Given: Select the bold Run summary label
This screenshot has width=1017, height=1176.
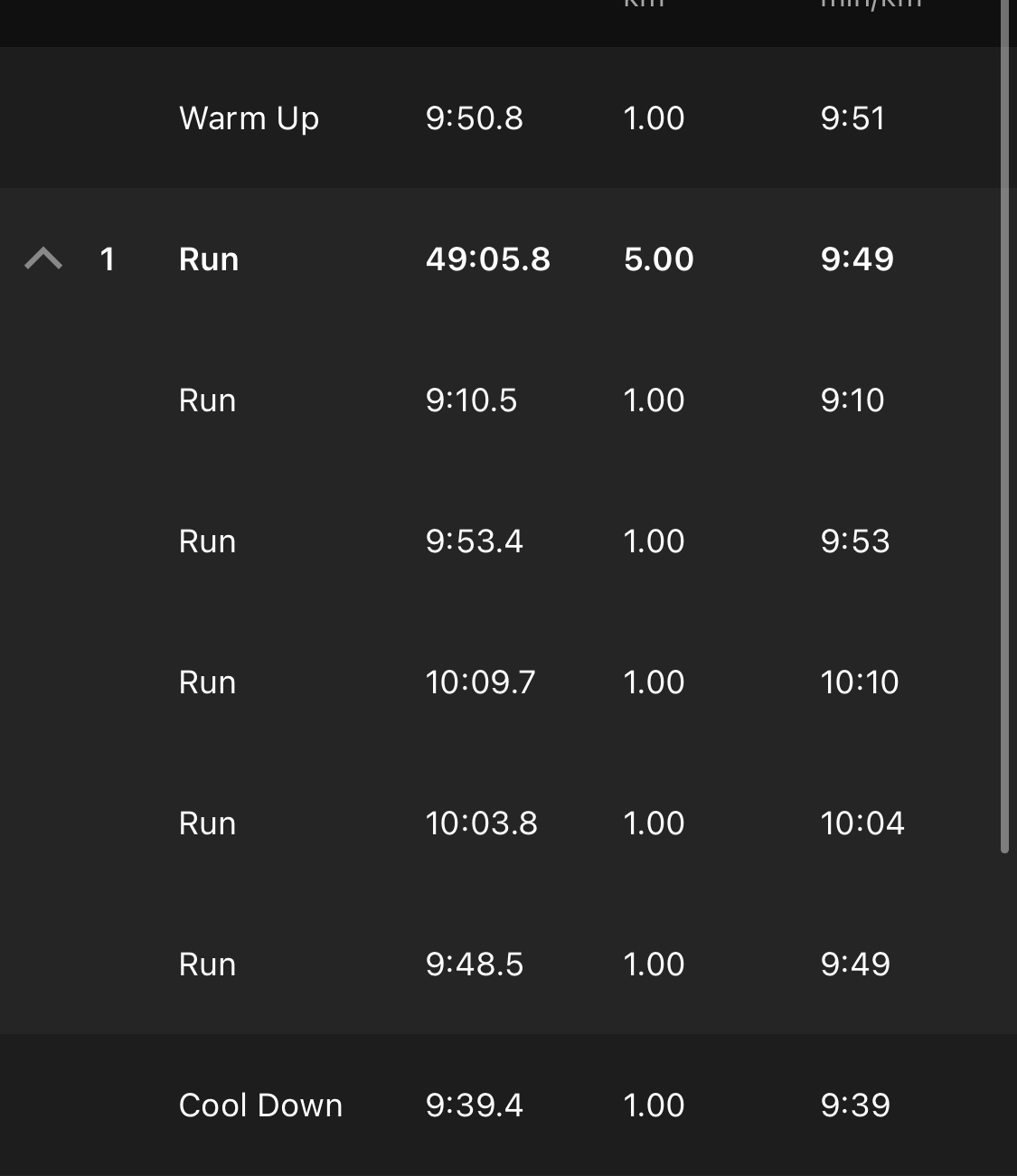Looking at the screenshot, I should point(209,259).
